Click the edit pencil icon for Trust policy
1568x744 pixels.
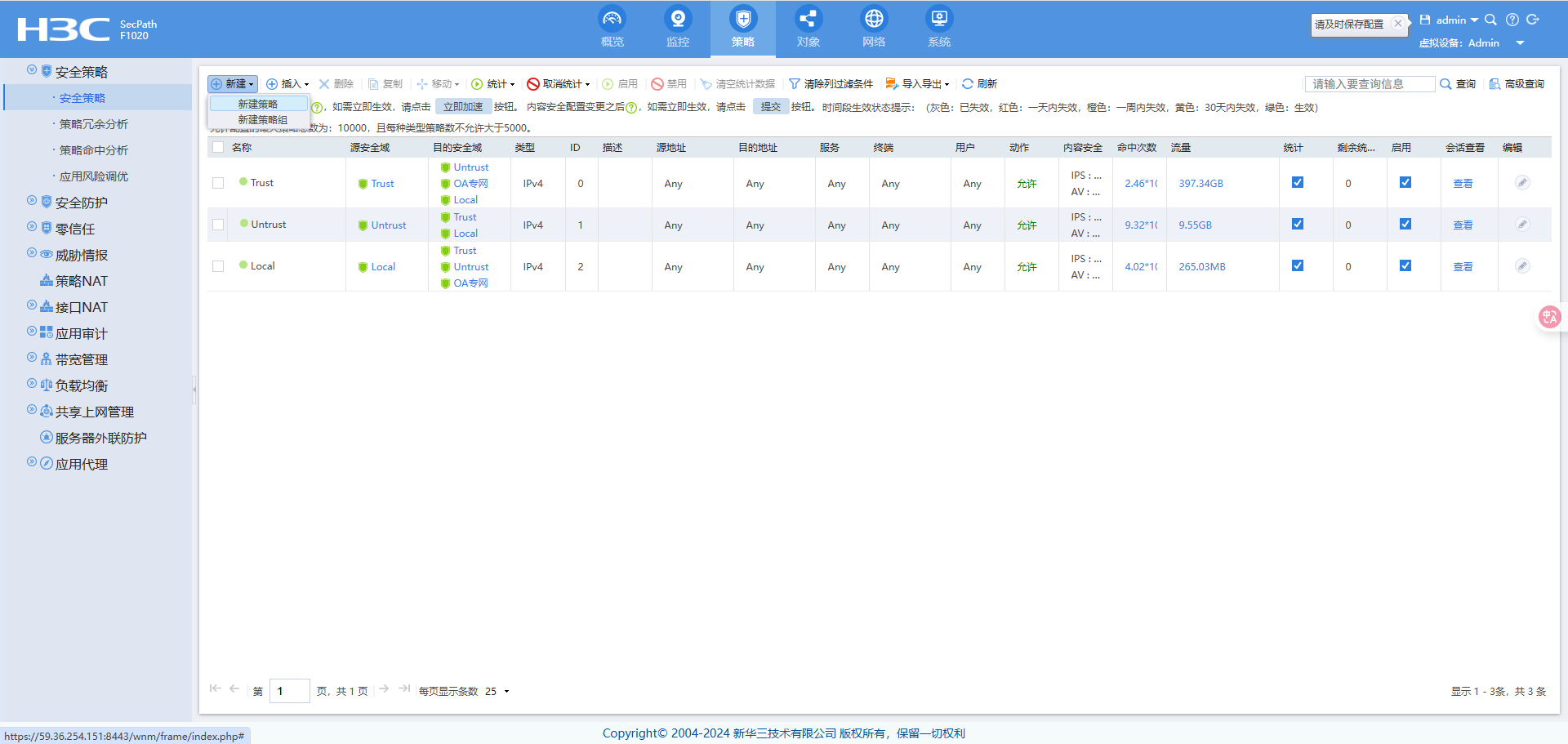click(1522, 183)
